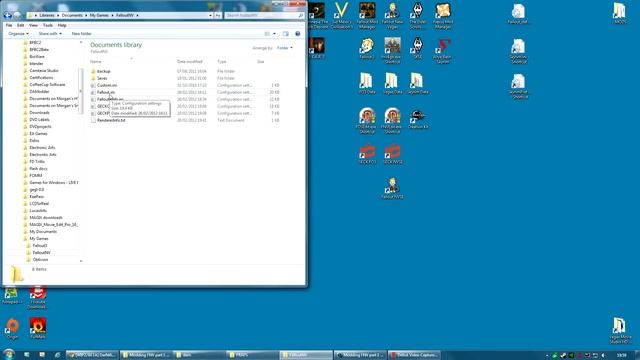
Task: Open the Fallout New Vegas desktop shortcut
Action: click(392, 16)
